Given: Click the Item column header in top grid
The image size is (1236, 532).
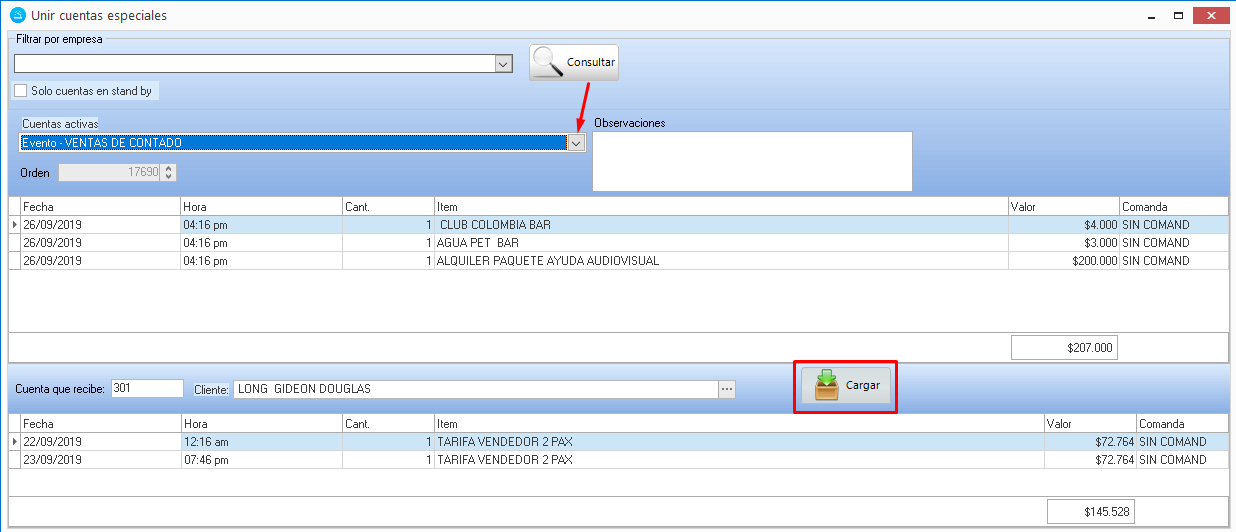Looking at the screenshot, I should [x=720, y=207].
